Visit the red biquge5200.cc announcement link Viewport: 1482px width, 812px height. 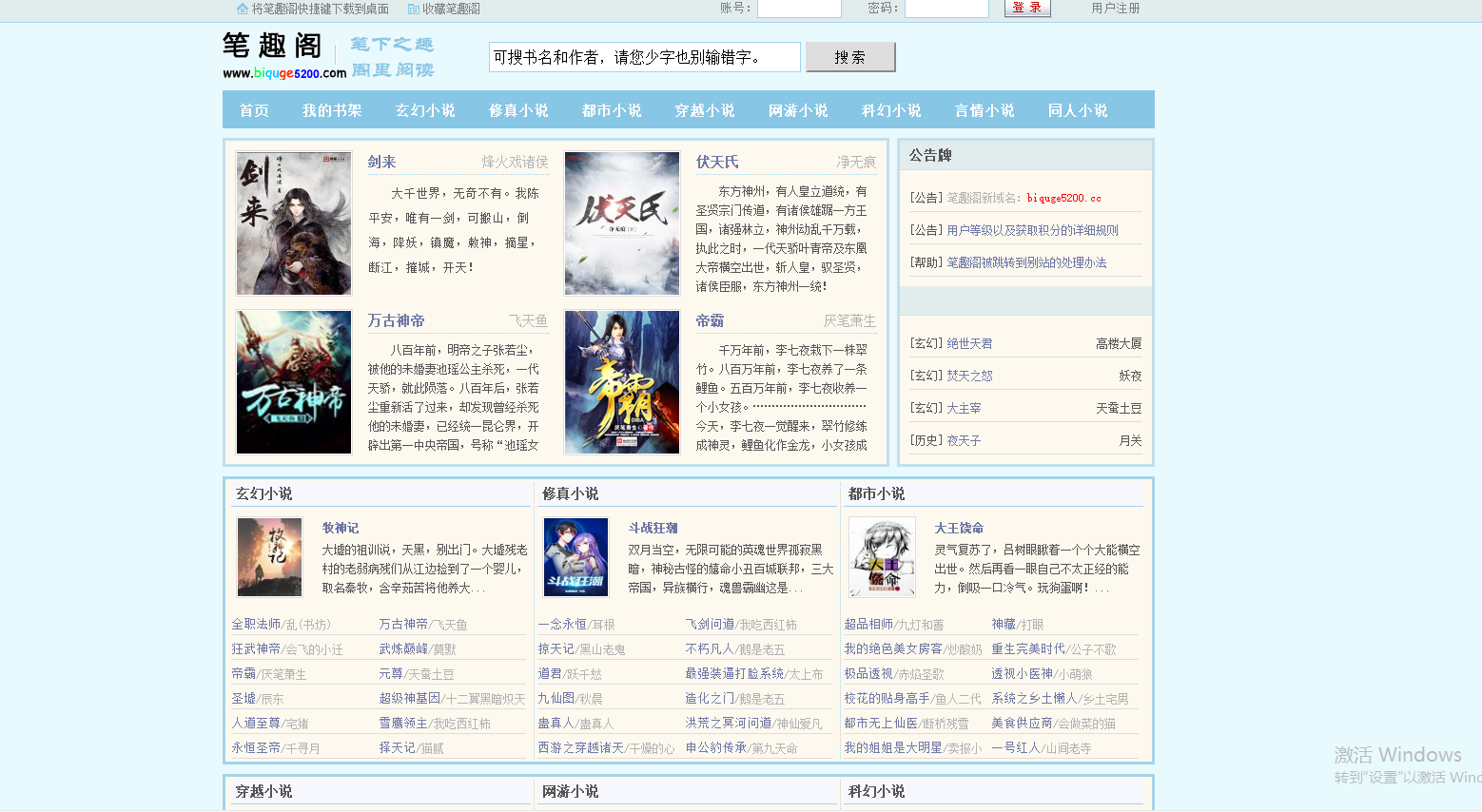click(x=1063, y=198)
